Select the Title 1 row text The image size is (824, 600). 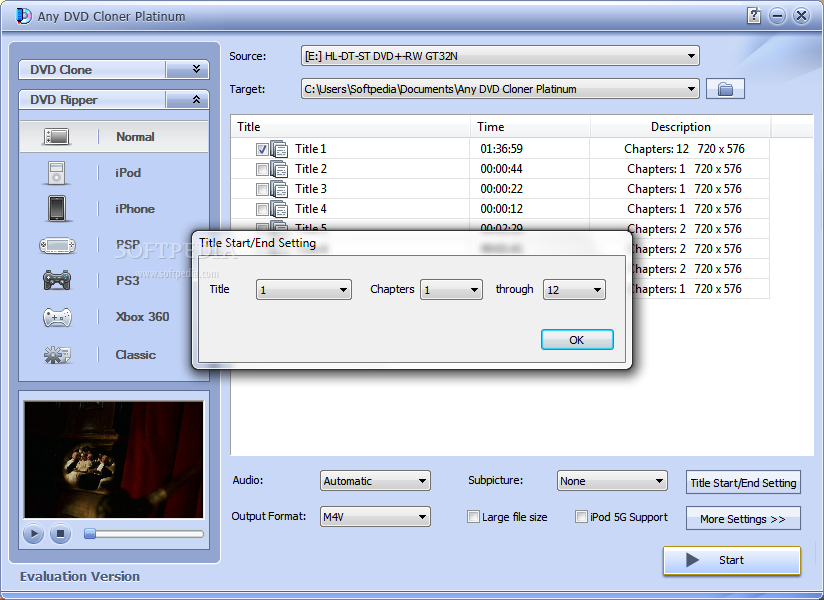click(x=311, y=149)
